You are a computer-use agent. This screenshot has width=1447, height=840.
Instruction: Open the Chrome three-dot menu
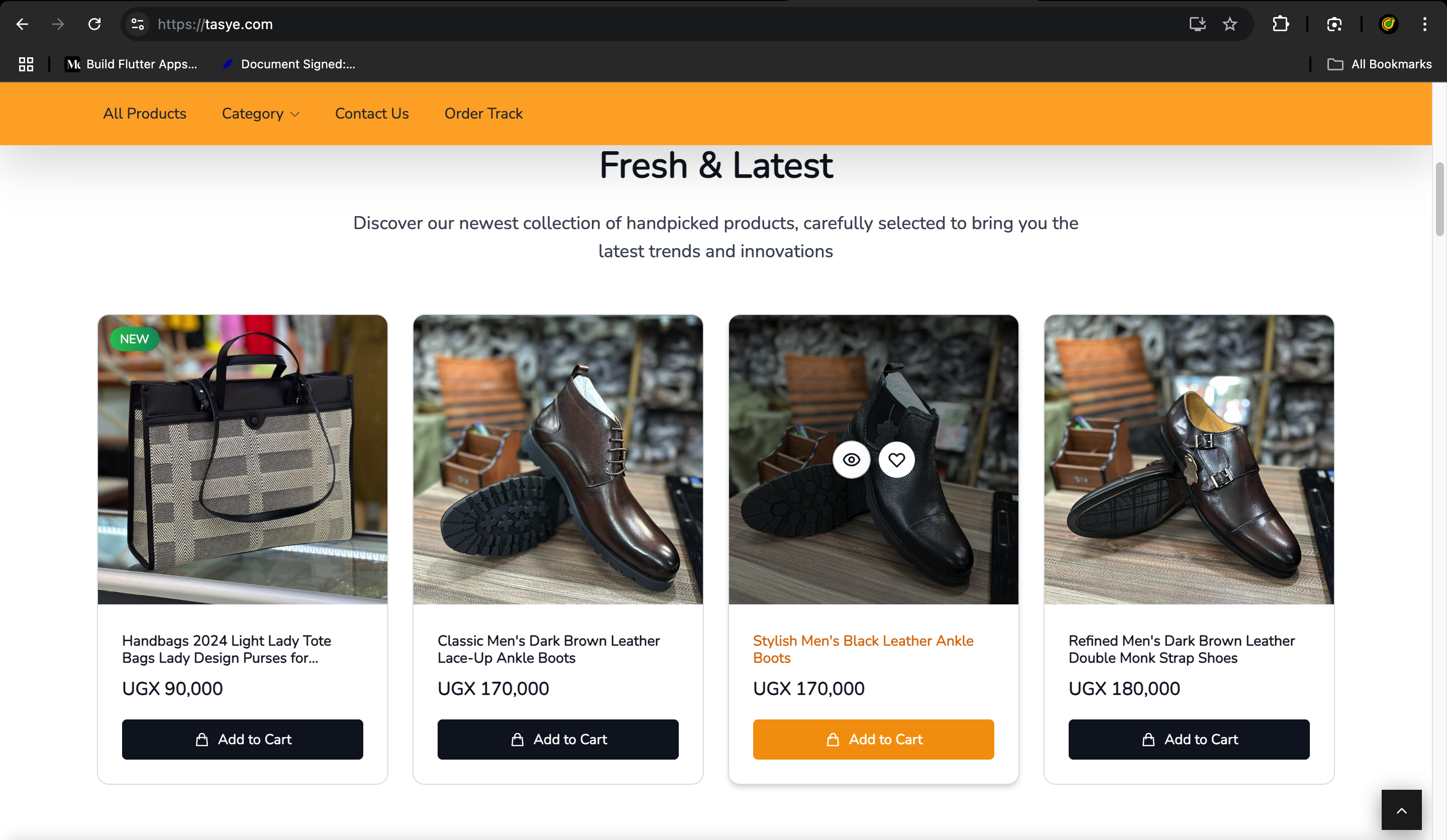[1424, 24]
